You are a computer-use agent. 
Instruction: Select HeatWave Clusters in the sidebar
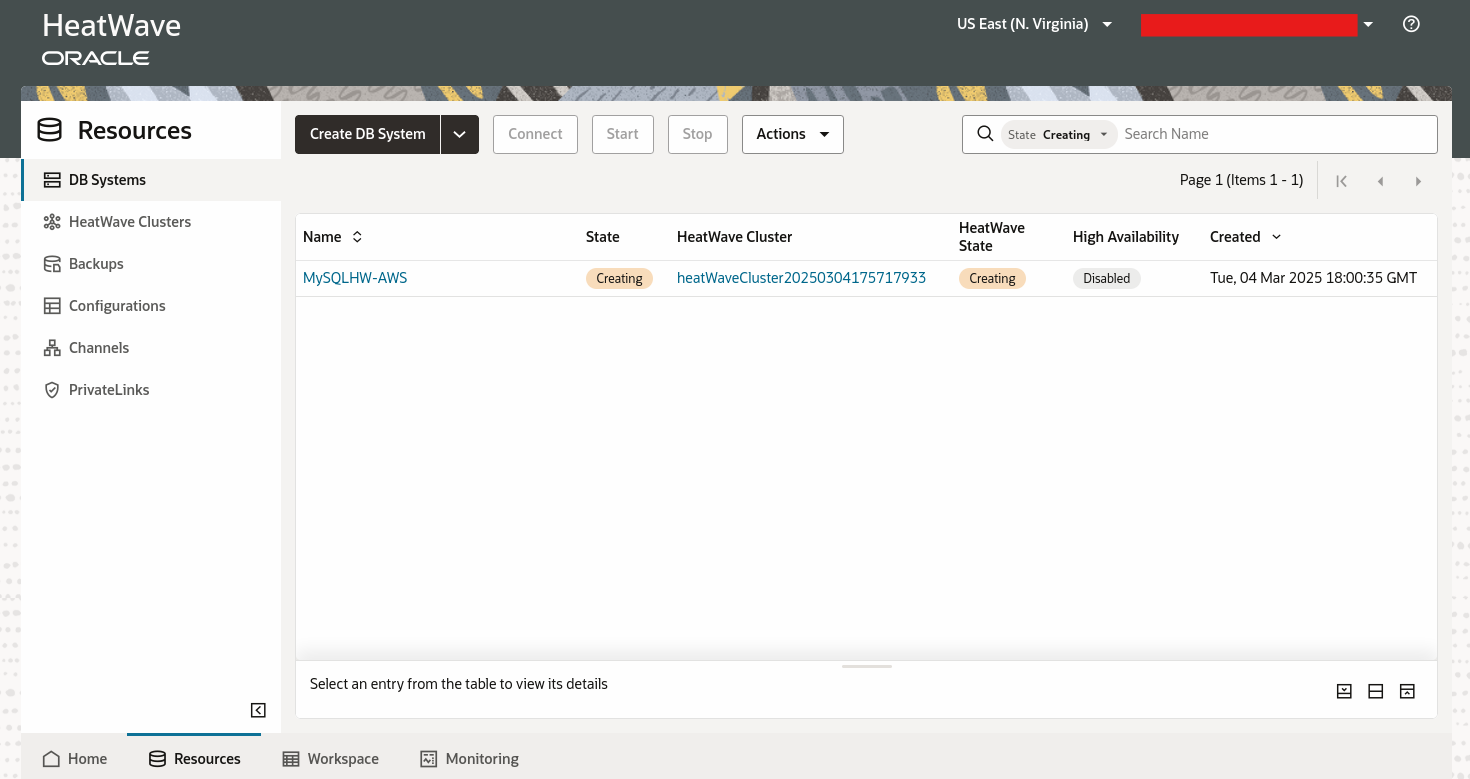pyautogui.click(x=130, y=221)
